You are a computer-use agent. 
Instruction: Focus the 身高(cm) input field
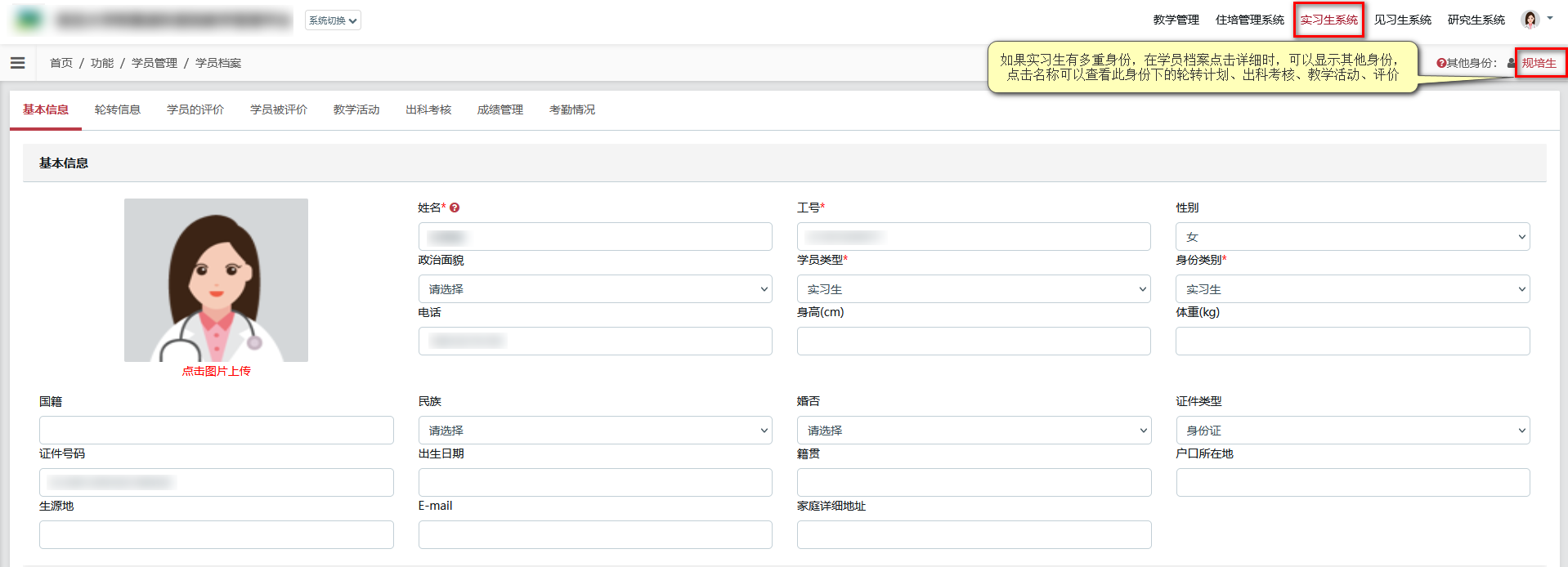coord(974,342)
